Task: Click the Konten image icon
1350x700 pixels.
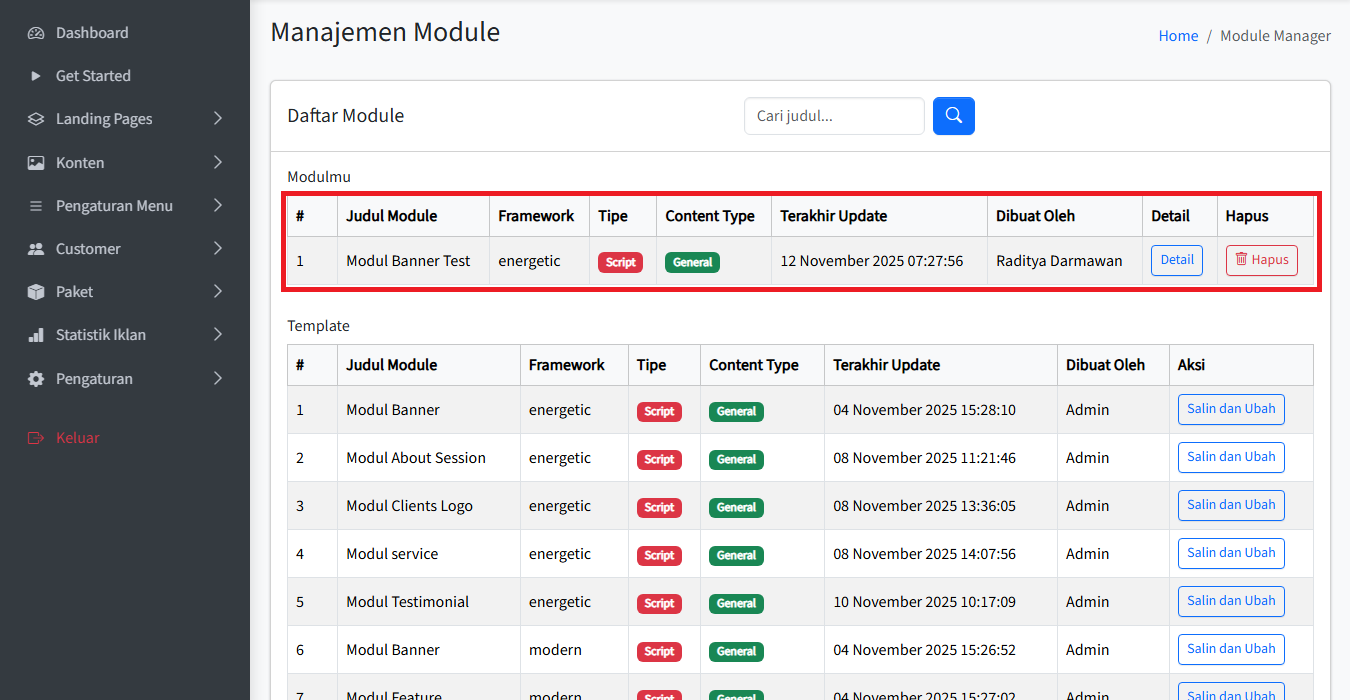Action: click(36, 163)
